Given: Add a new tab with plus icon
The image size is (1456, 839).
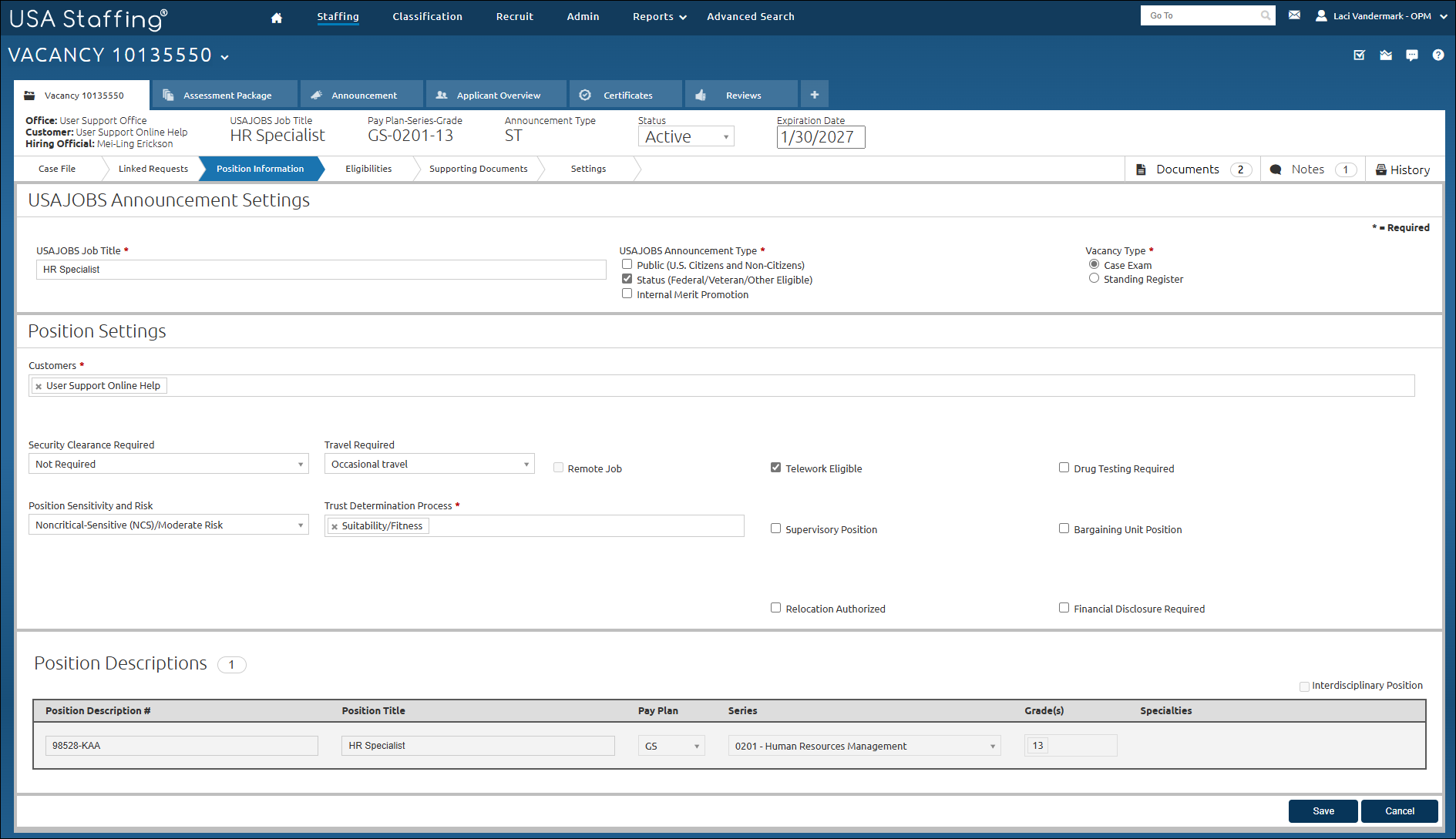Looking at the screenshot, I should [815, 95].
